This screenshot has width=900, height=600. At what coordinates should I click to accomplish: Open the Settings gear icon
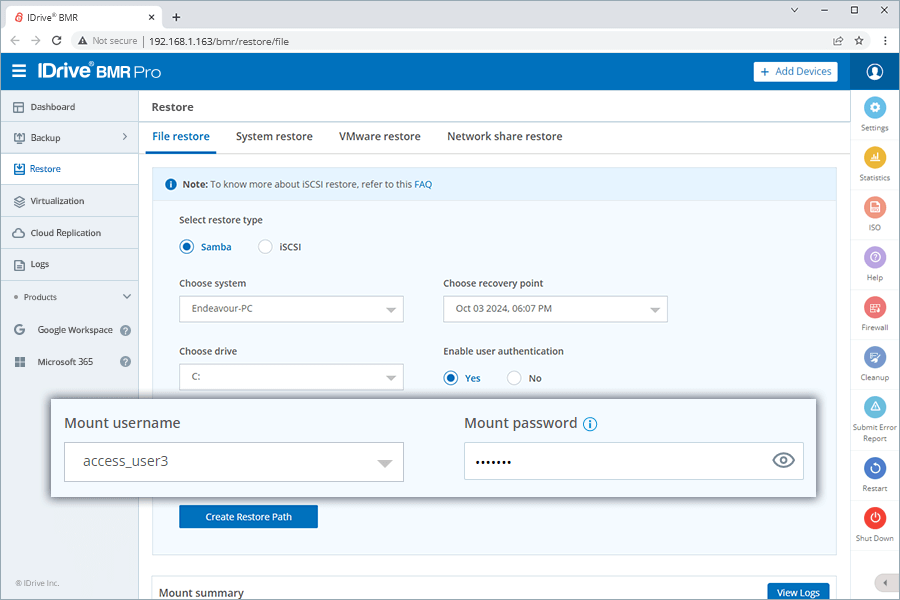874,108
